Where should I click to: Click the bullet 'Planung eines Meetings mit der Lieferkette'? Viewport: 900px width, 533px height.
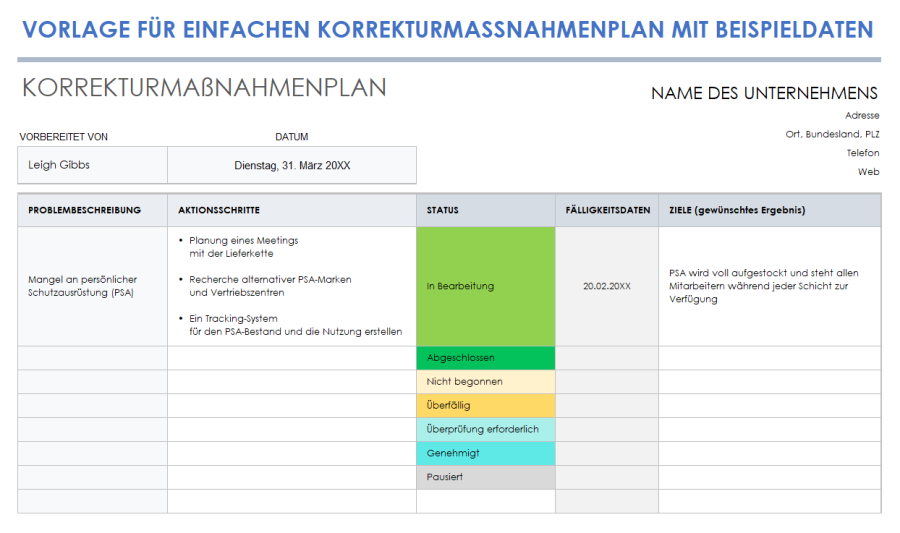[x=243, y=247]
